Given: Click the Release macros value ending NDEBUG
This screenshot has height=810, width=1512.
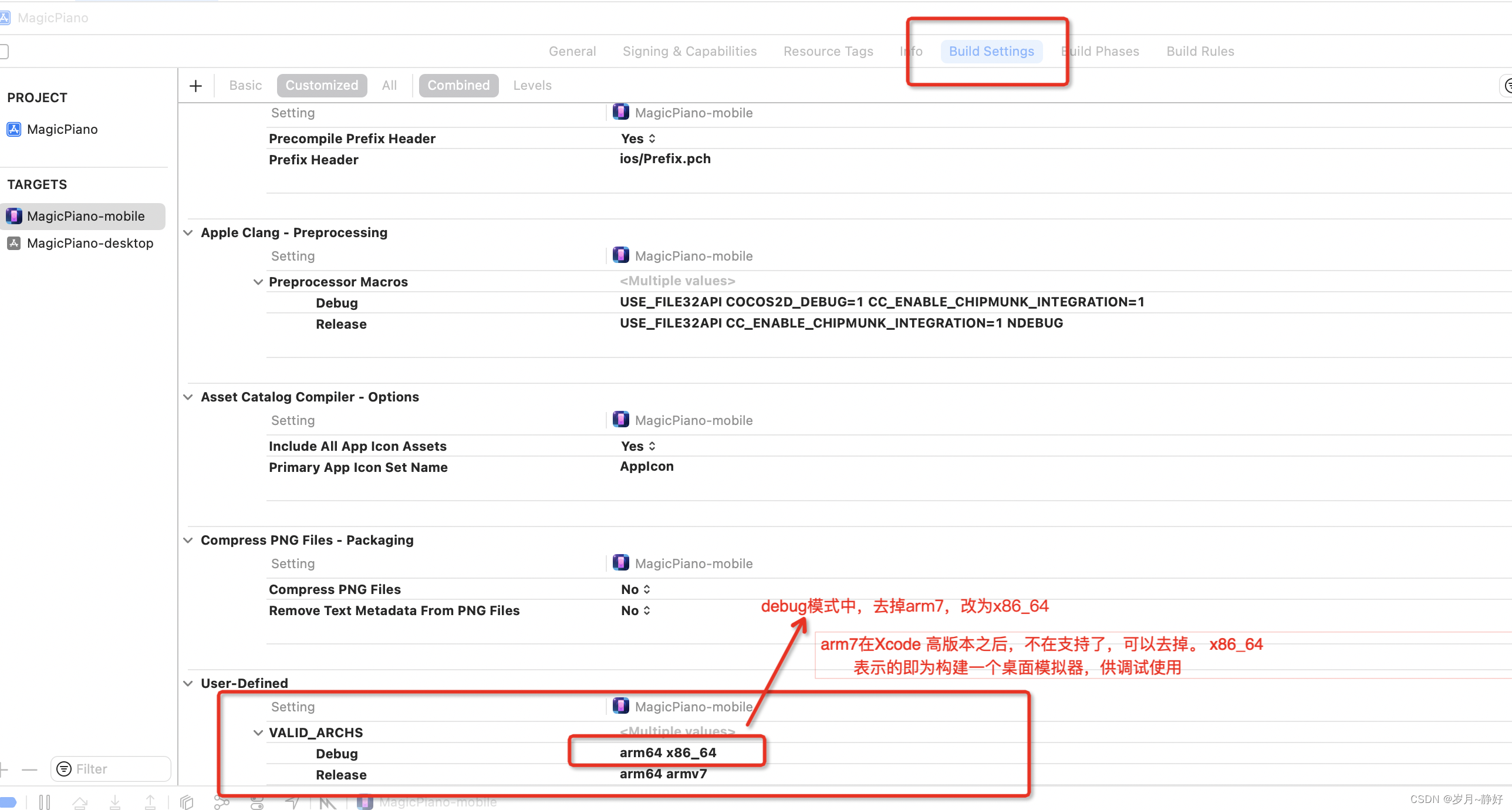Looking at the screenshot, I should coord(841,323).
